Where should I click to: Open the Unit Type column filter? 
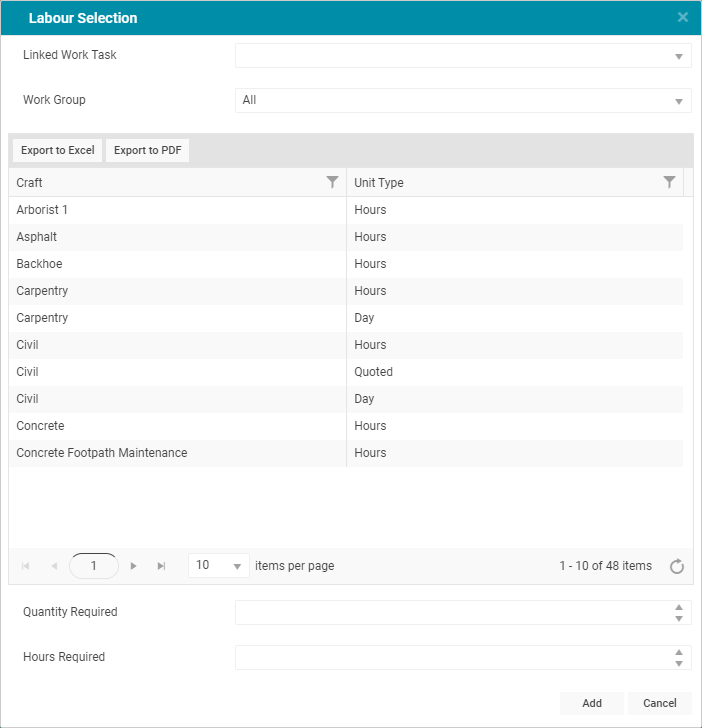point(669,182)
